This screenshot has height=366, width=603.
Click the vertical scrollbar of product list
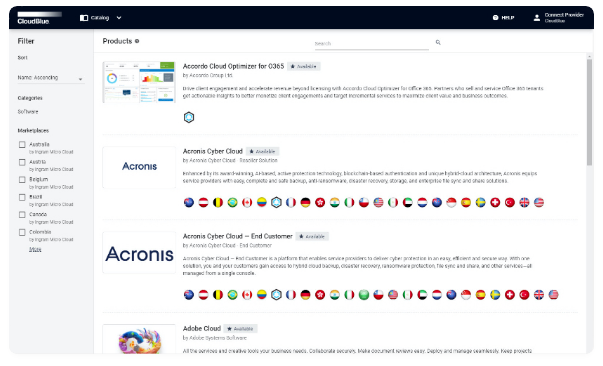pyautogui.click(x=589, y=111)
